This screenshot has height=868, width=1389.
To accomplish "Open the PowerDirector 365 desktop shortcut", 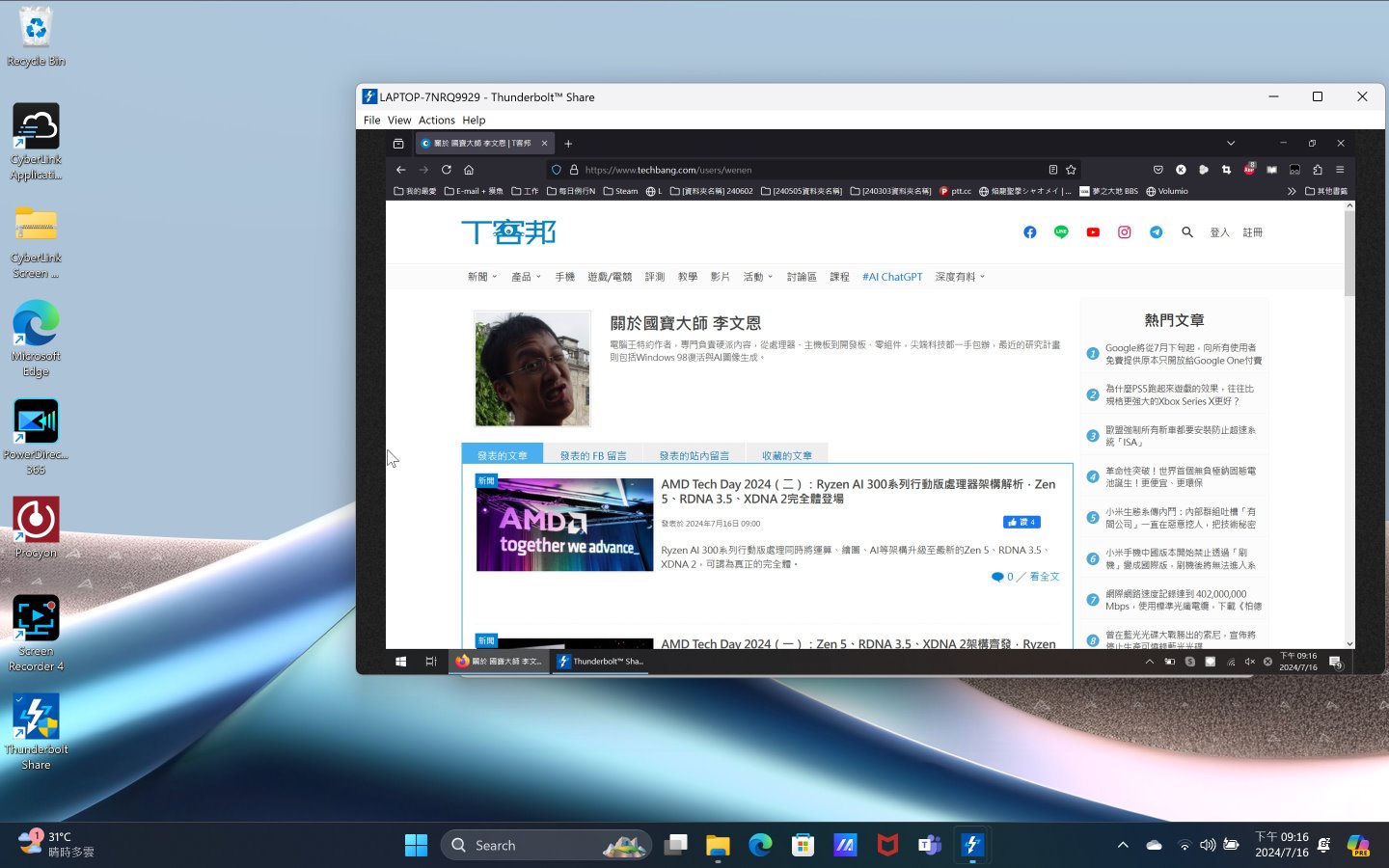I will tap(36, 437).
